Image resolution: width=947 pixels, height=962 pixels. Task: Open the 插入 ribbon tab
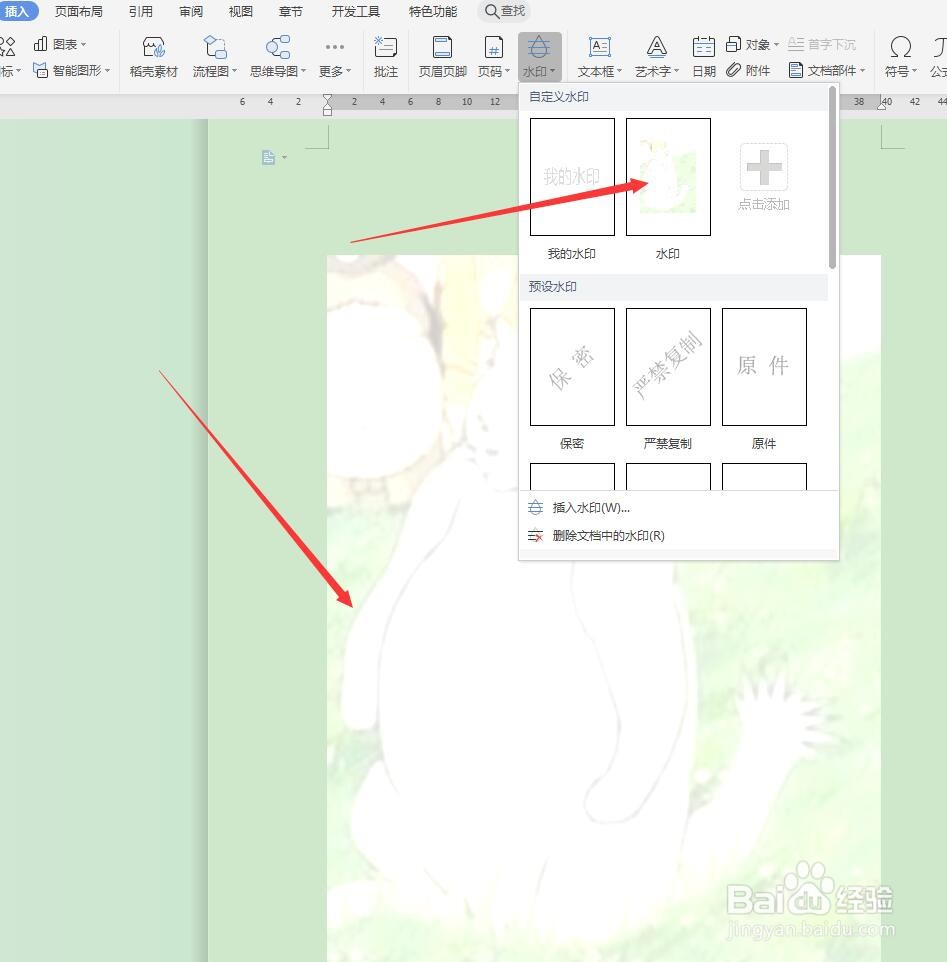coord(17,11)
